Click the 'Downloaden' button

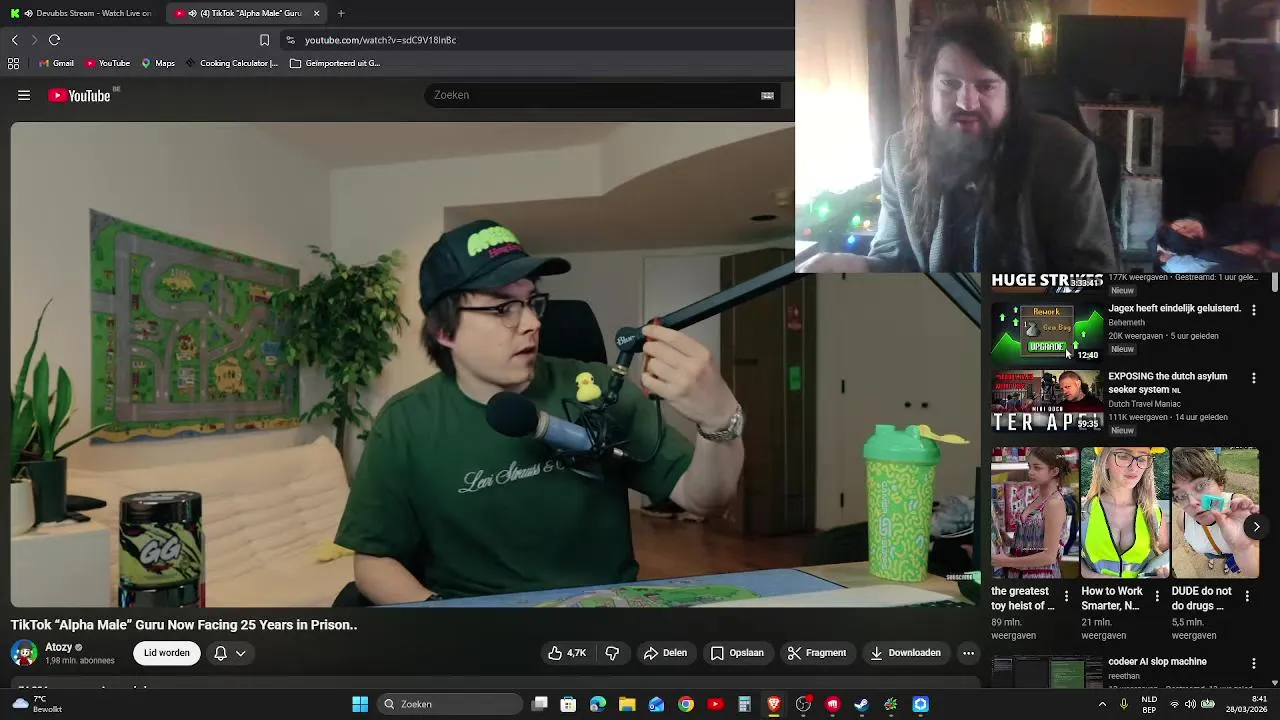point(905,653)
